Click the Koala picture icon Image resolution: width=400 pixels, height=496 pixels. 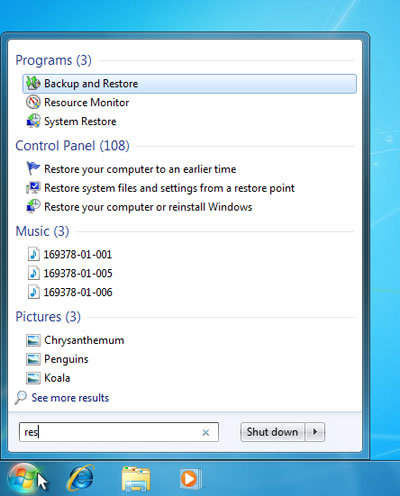(33, 378)
